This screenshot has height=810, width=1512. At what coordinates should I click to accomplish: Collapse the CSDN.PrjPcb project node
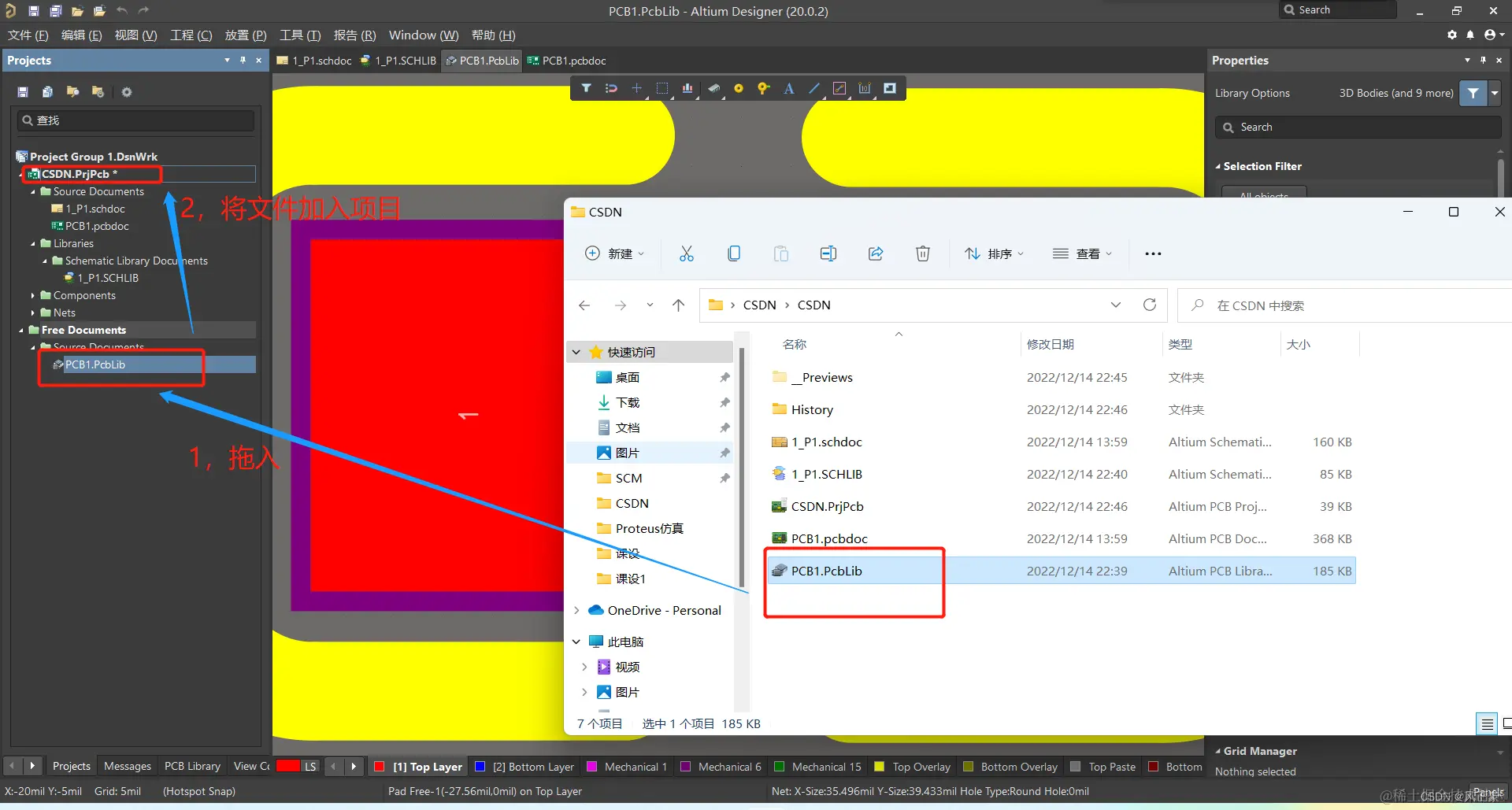pyautogui.click(x=21, y=175)
